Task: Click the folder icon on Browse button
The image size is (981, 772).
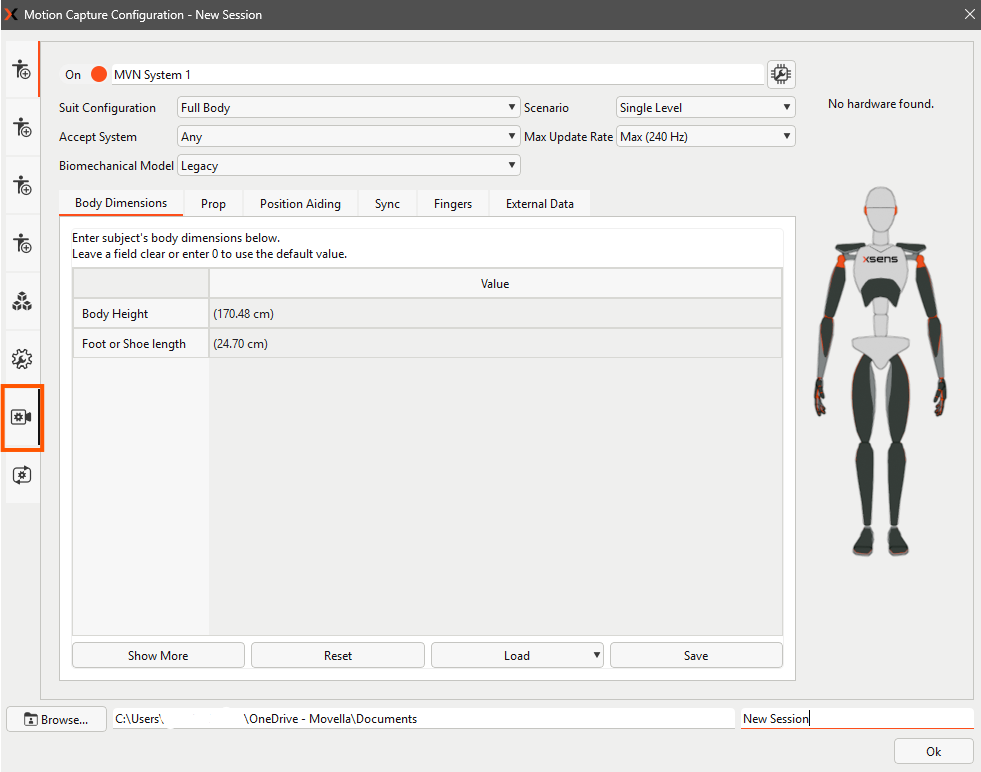Action: click(x=31, y=719)
